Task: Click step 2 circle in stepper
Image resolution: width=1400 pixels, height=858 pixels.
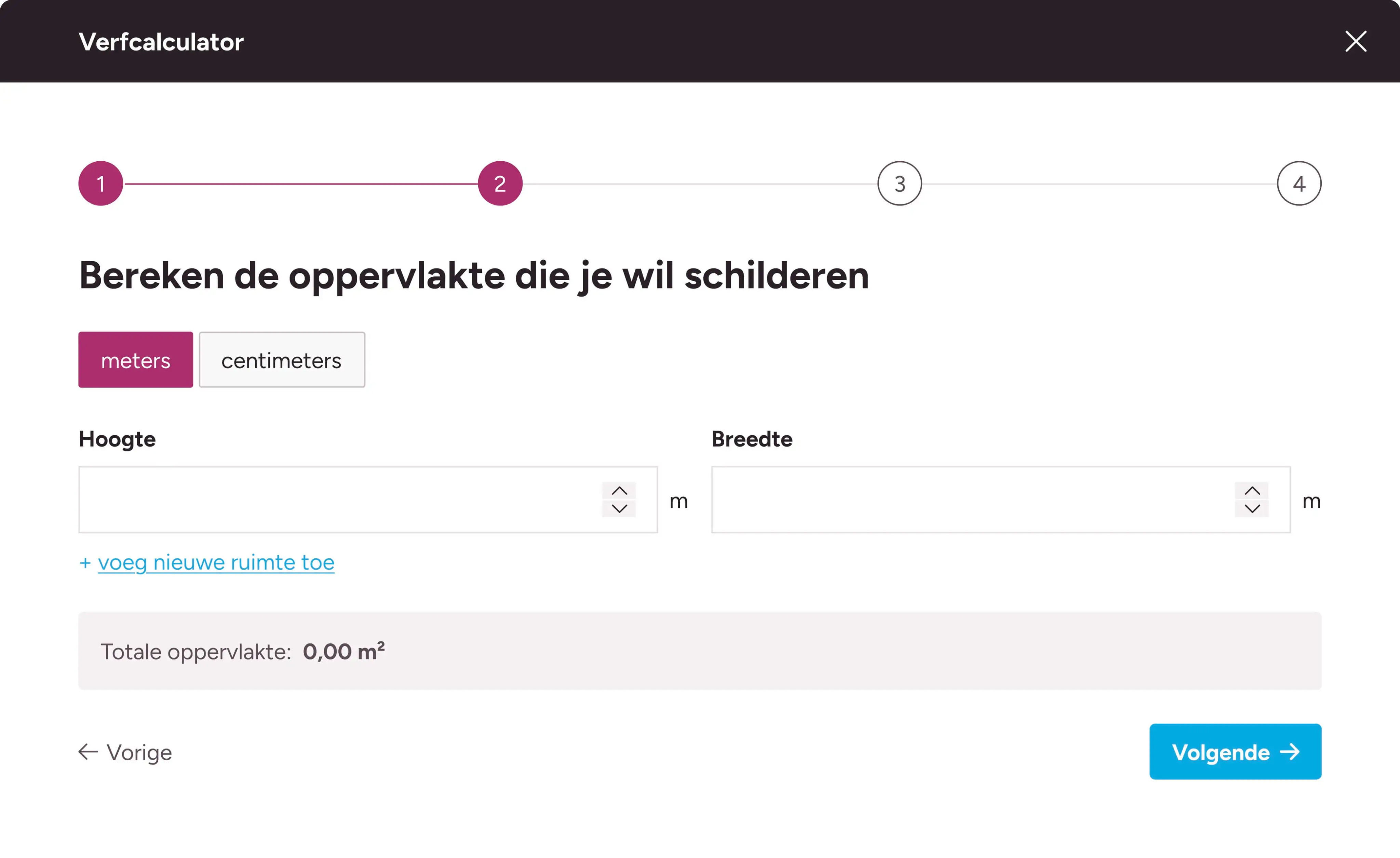Action: pos(500,183)
